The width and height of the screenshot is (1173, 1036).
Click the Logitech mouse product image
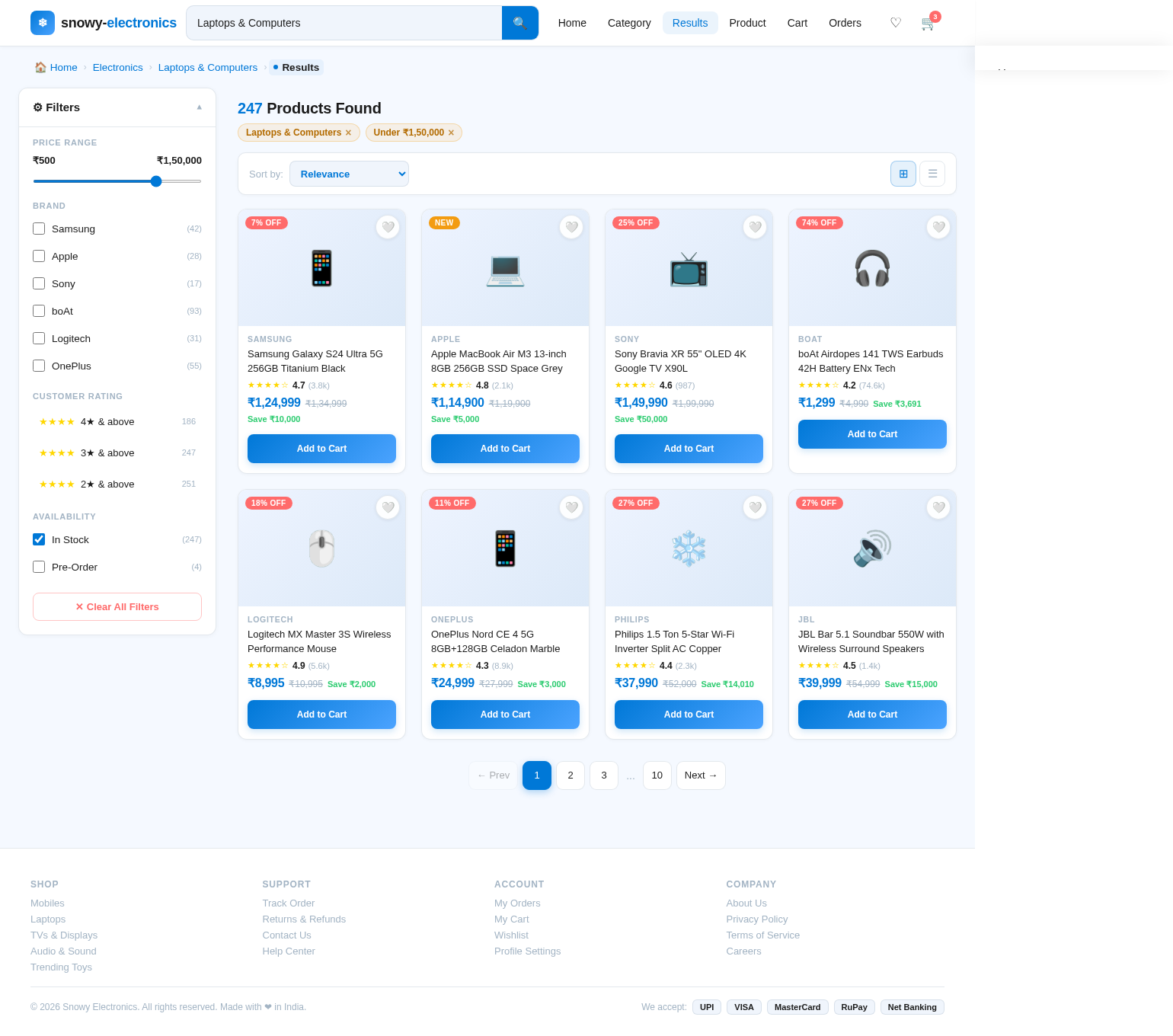coord(321,548)
